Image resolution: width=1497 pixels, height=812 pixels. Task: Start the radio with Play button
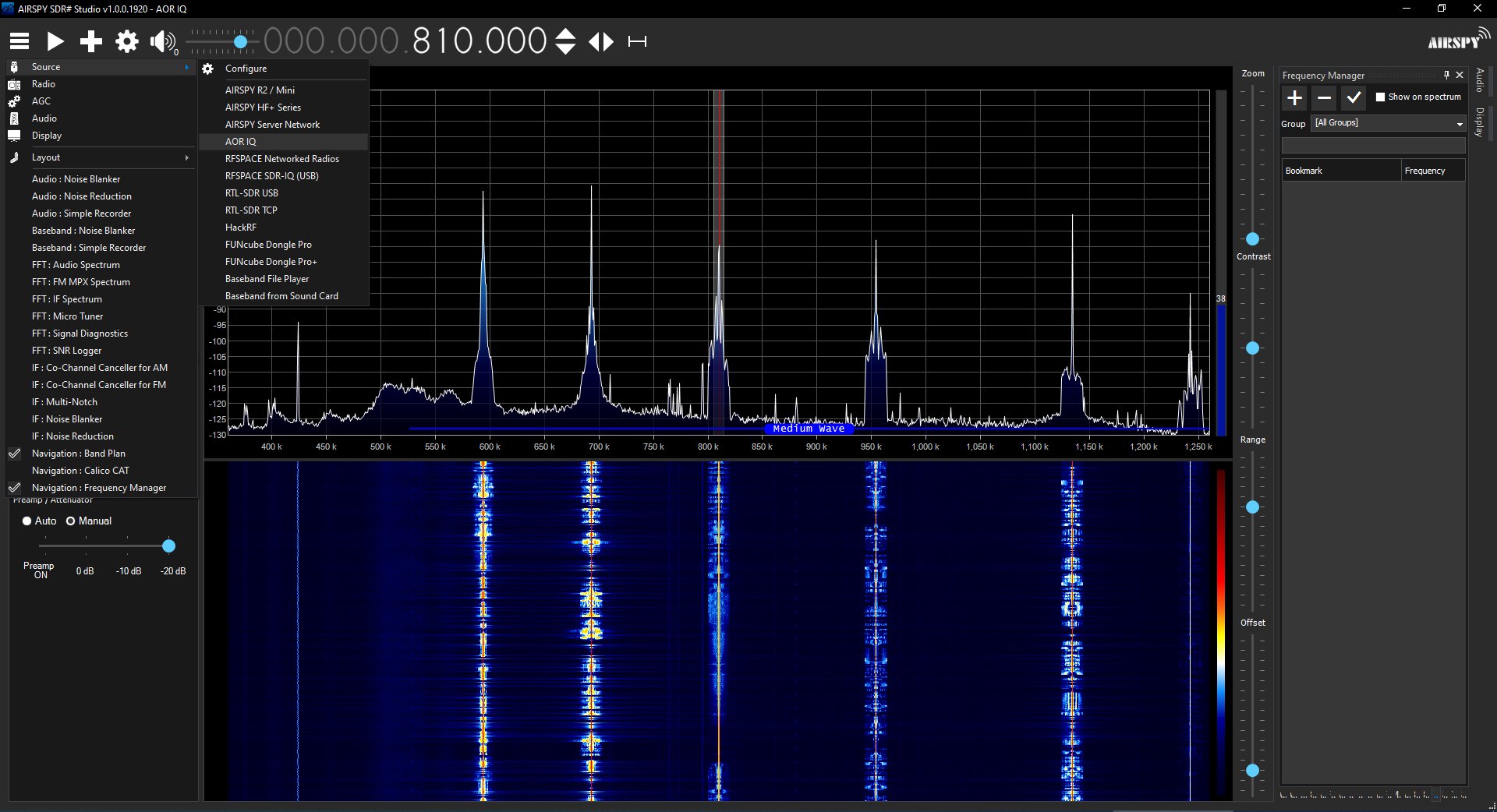[x=55, y=41]
